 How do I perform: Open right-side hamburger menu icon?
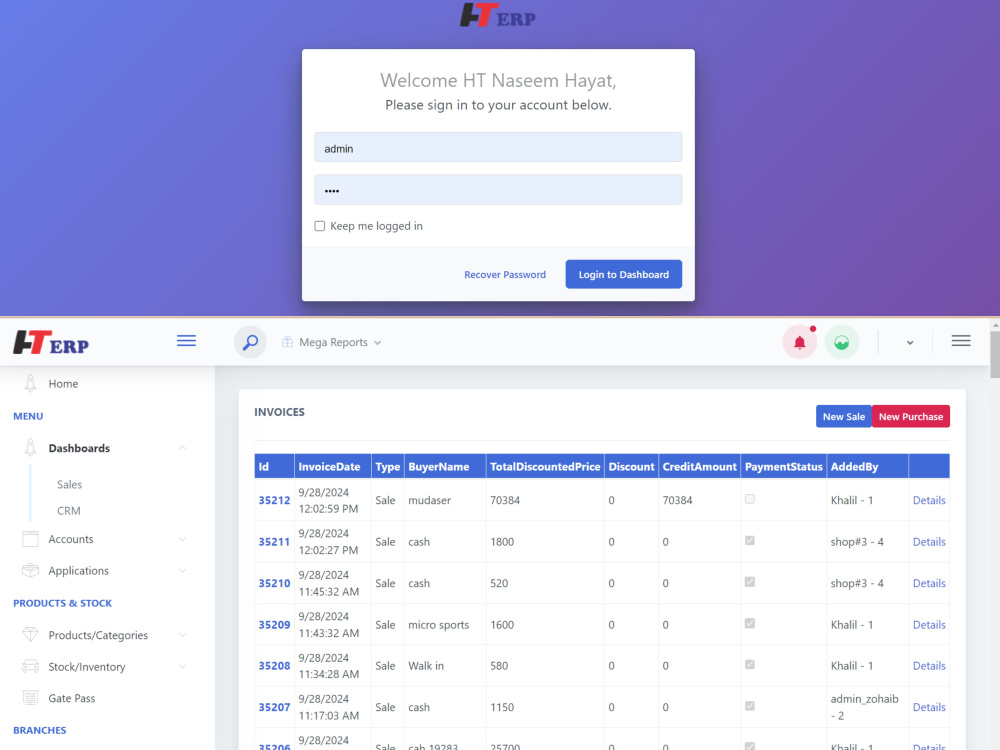(x=961, y=341)
